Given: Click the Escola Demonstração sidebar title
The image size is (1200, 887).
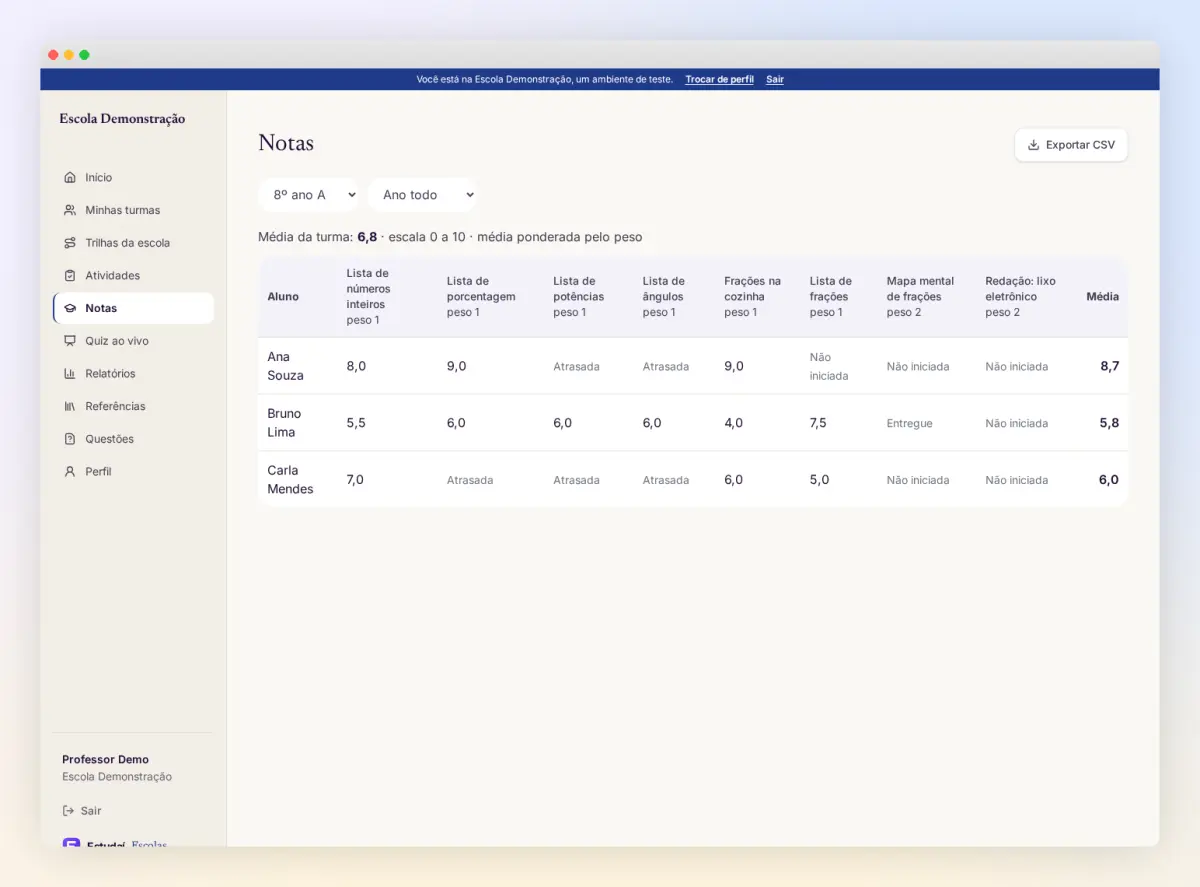Looking at the screenshot, I should coord(122,118).
